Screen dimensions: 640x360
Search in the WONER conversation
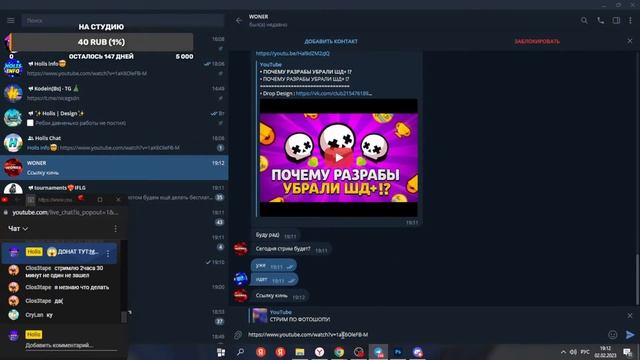tap(584, 20)
